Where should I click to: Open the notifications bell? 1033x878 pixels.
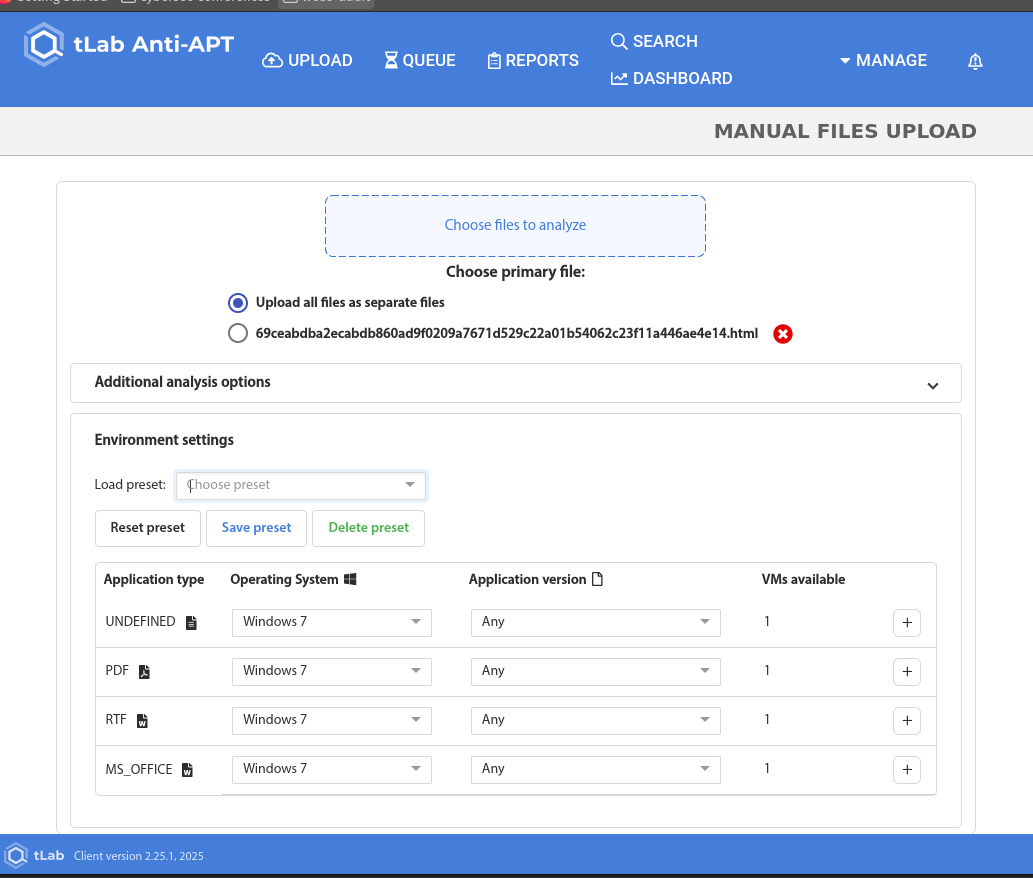point(975,61)
